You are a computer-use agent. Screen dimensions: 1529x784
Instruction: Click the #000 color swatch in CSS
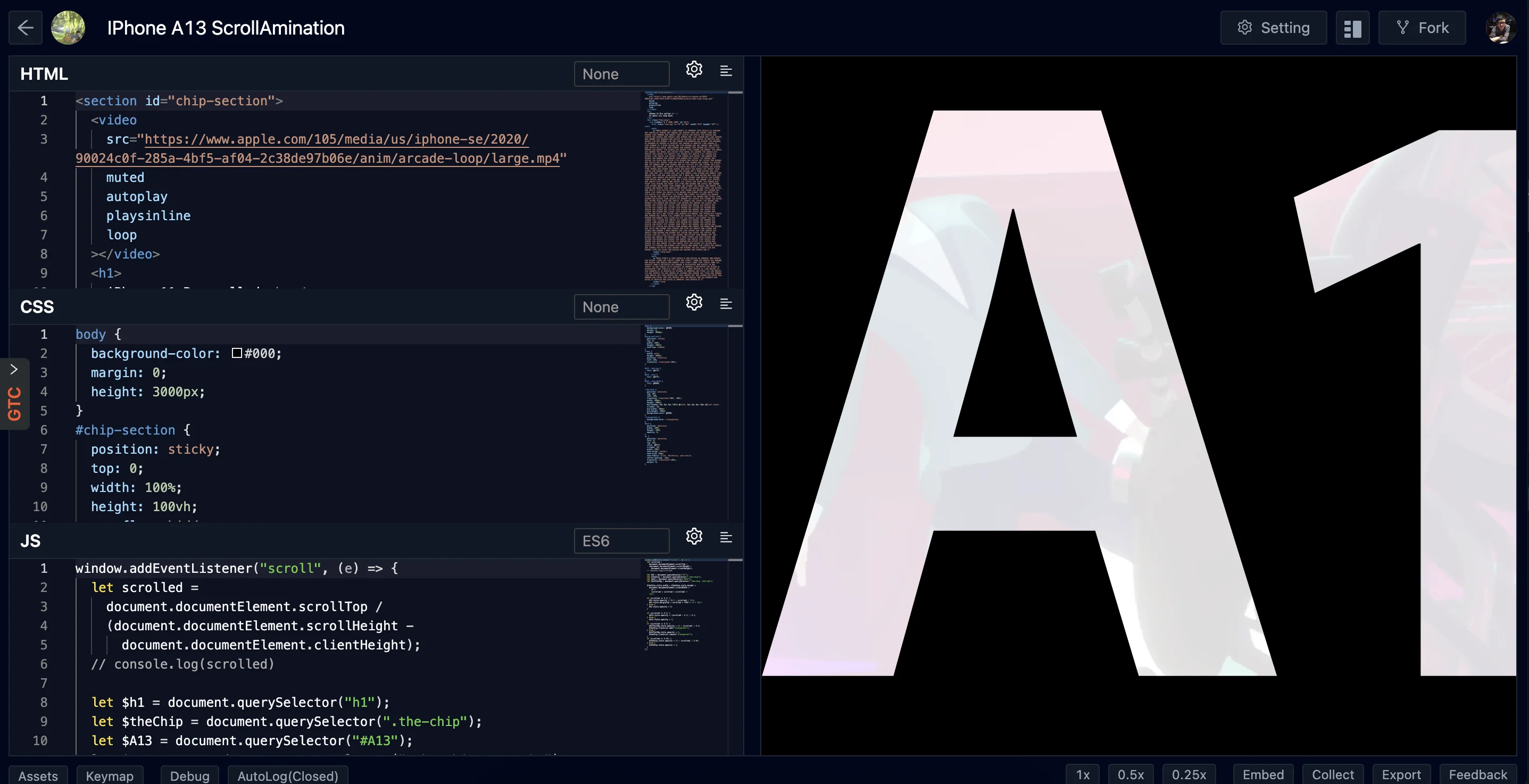click(x=237, y=353)
